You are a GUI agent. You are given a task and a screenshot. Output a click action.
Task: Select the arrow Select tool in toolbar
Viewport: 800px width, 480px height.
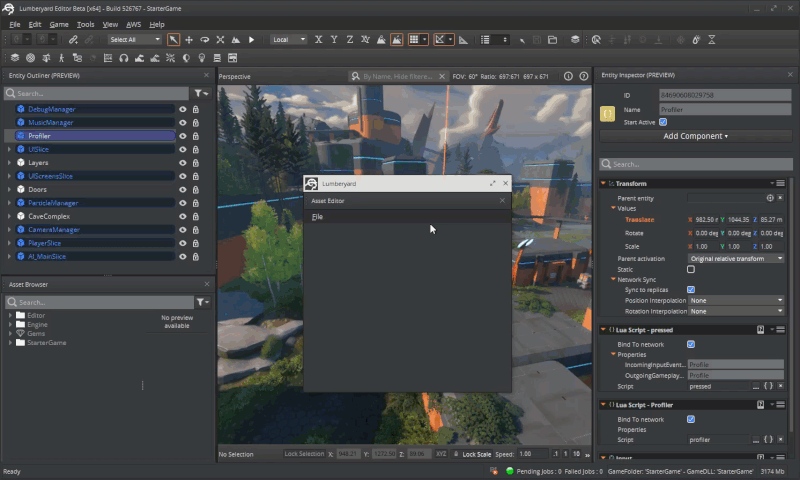[173, 40]
